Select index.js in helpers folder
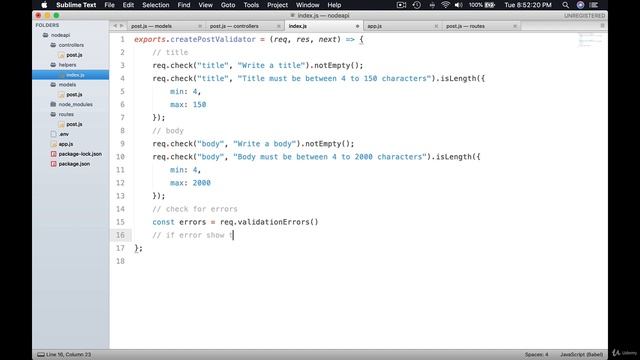Viewport: 640px width, 360px height. (75, 75)
